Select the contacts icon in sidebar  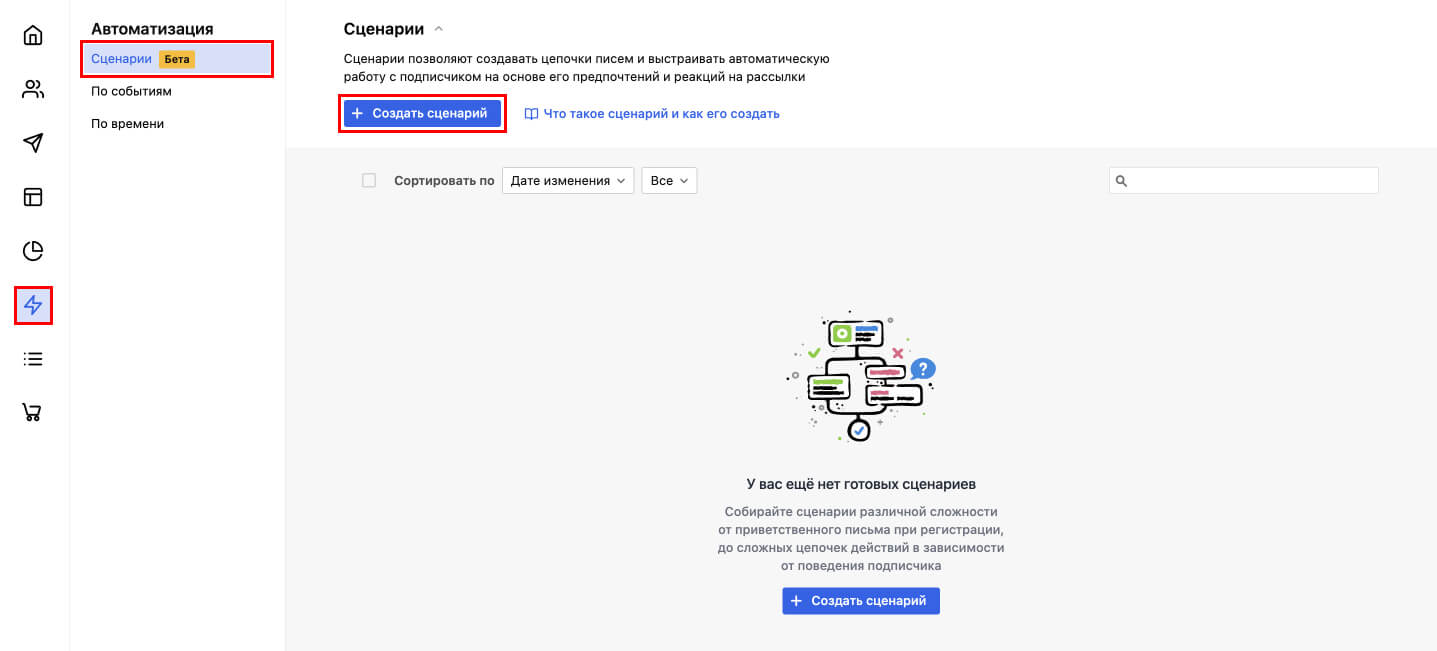click(x=33, y=88)
